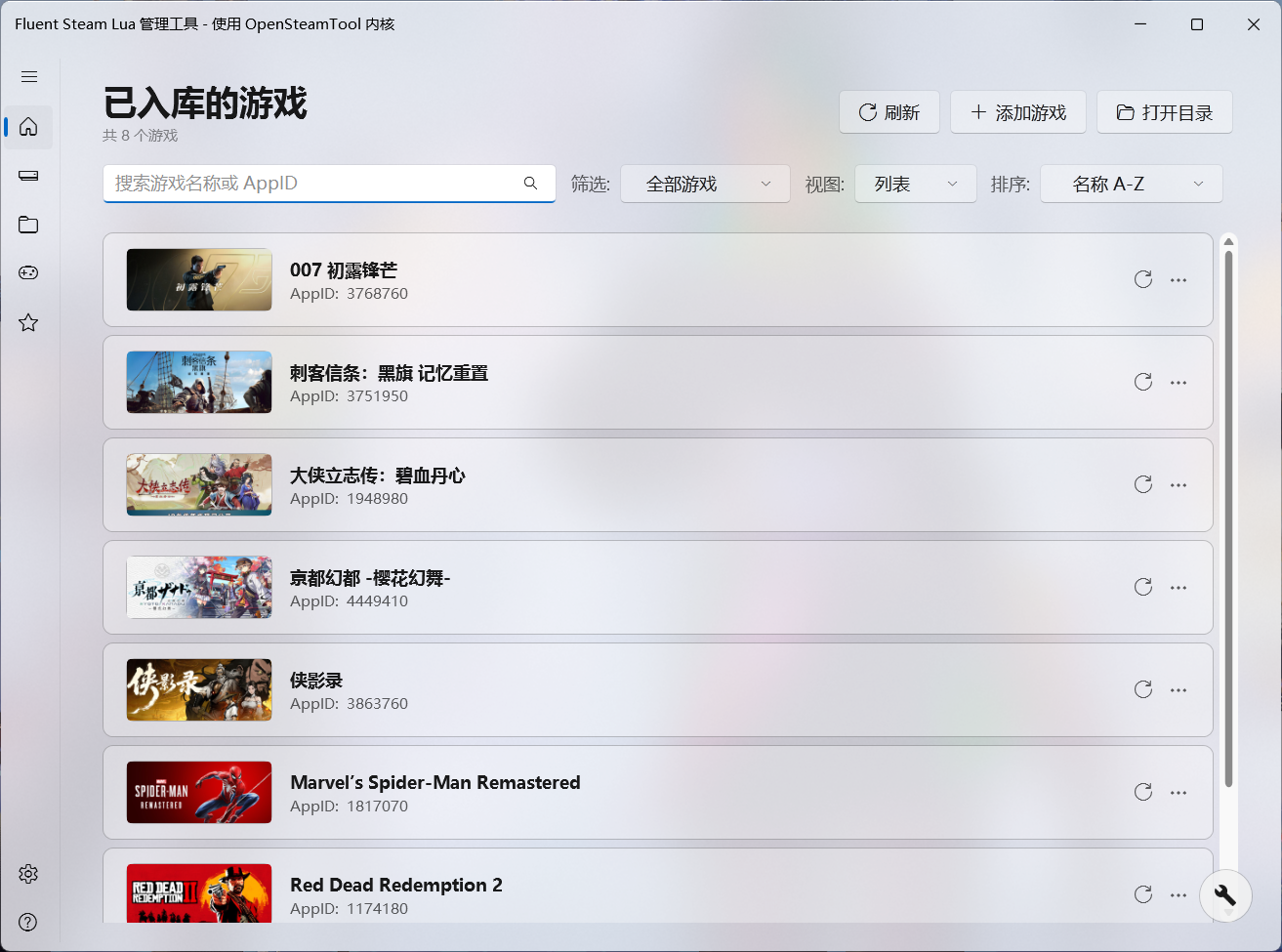
Task: Select the 侠影录 title text
Action: 316,681
